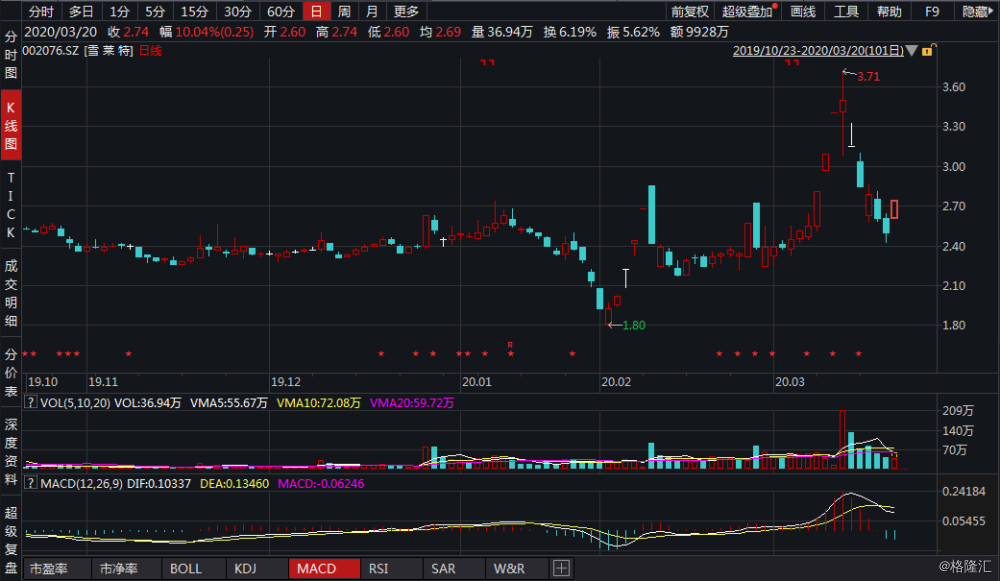The height and width of the screenshot is (581, 1000).
Task: Toggle 前复权 price adjustment
Action: pyautogui.click(x=689, y=12)
